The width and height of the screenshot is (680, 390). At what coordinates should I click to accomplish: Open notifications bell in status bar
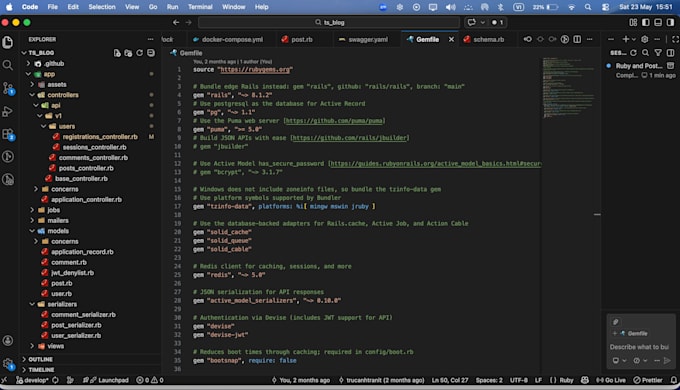click(674, 380)
